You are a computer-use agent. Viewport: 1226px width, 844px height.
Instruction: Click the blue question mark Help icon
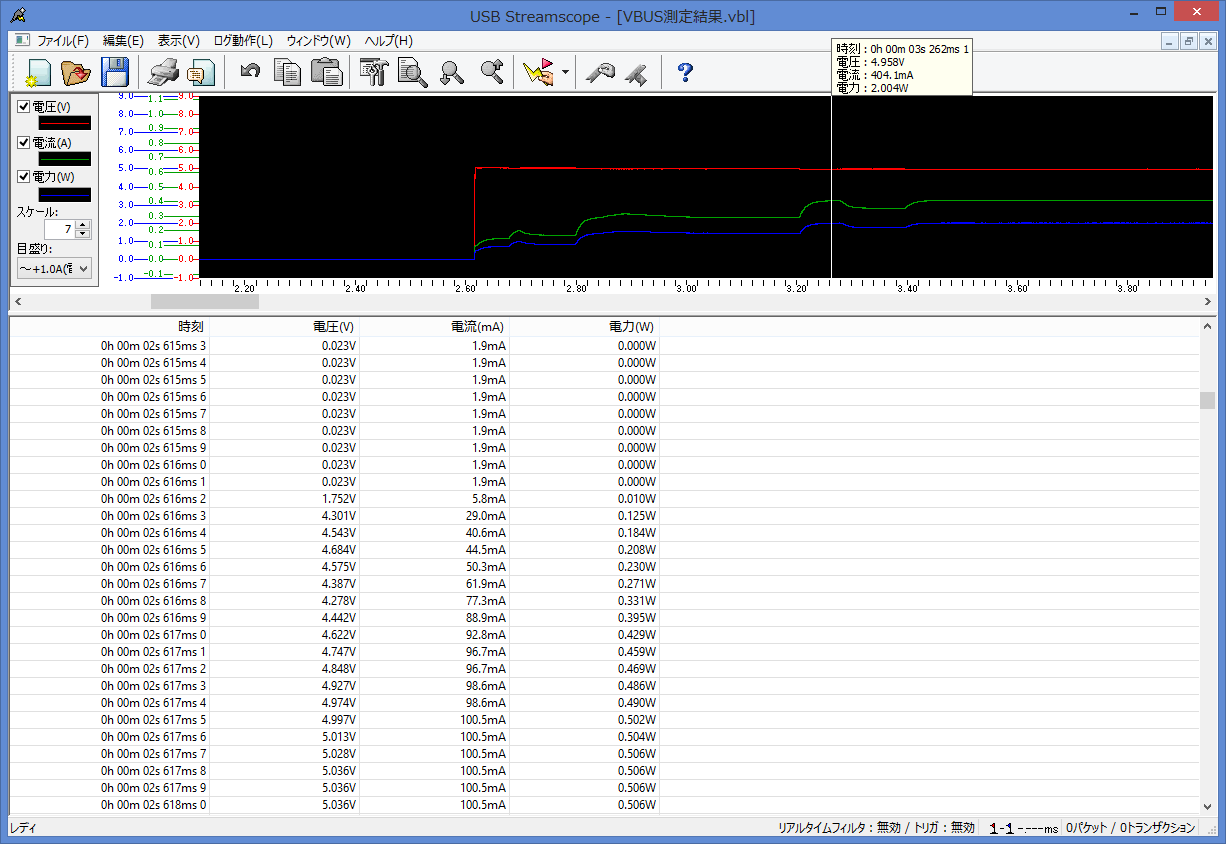coord(685,72)
